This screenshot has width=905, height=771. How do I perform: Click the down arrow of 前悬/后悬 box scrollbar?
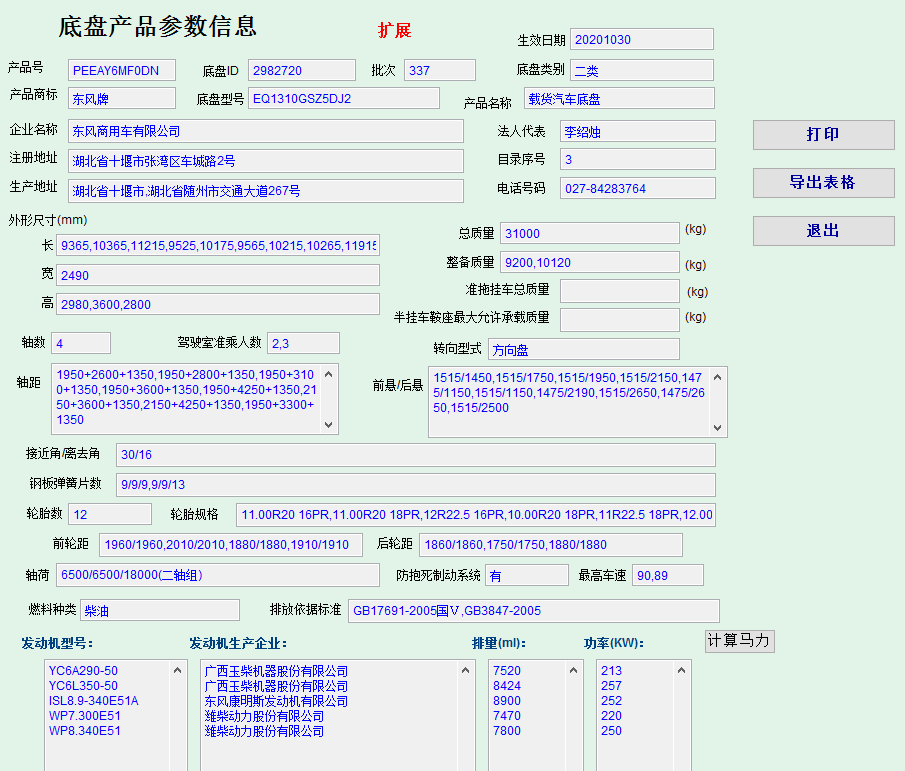(x=717, y=428)
